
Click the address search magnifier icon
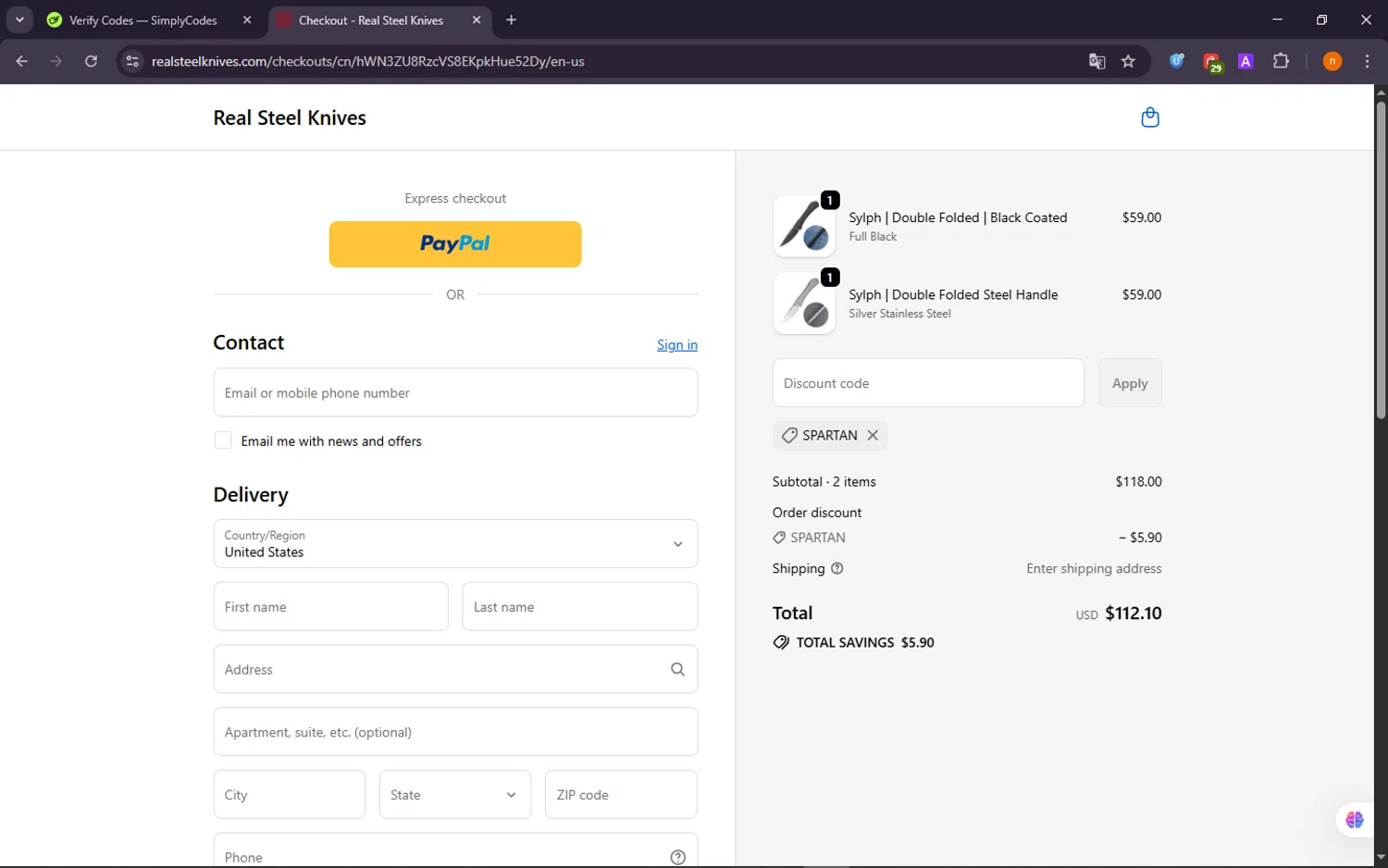(x=677, y=669)
